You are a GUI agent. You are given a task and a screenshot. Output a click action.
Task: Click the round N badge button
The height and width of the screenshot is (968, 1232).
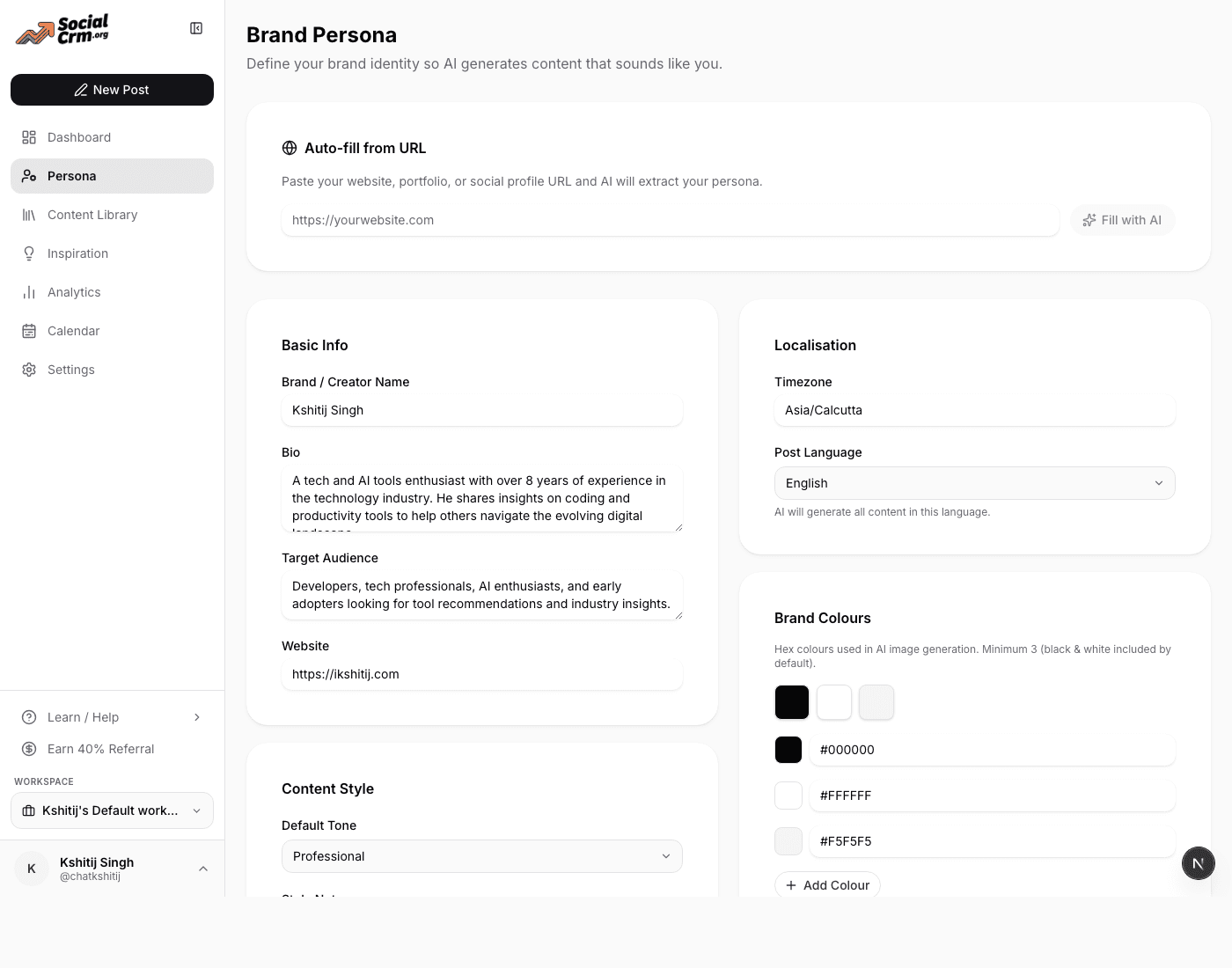[x=1199, y=863]
